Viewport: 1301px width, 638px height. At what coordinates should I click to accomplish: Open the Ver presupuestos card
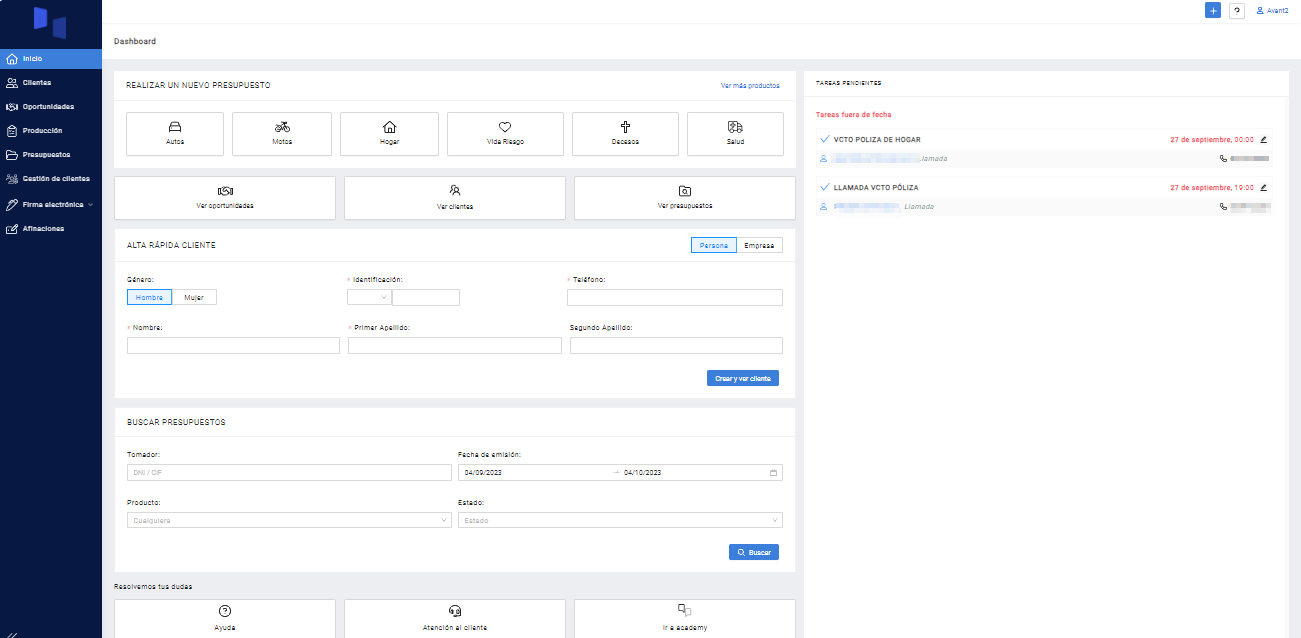[685, 198]
